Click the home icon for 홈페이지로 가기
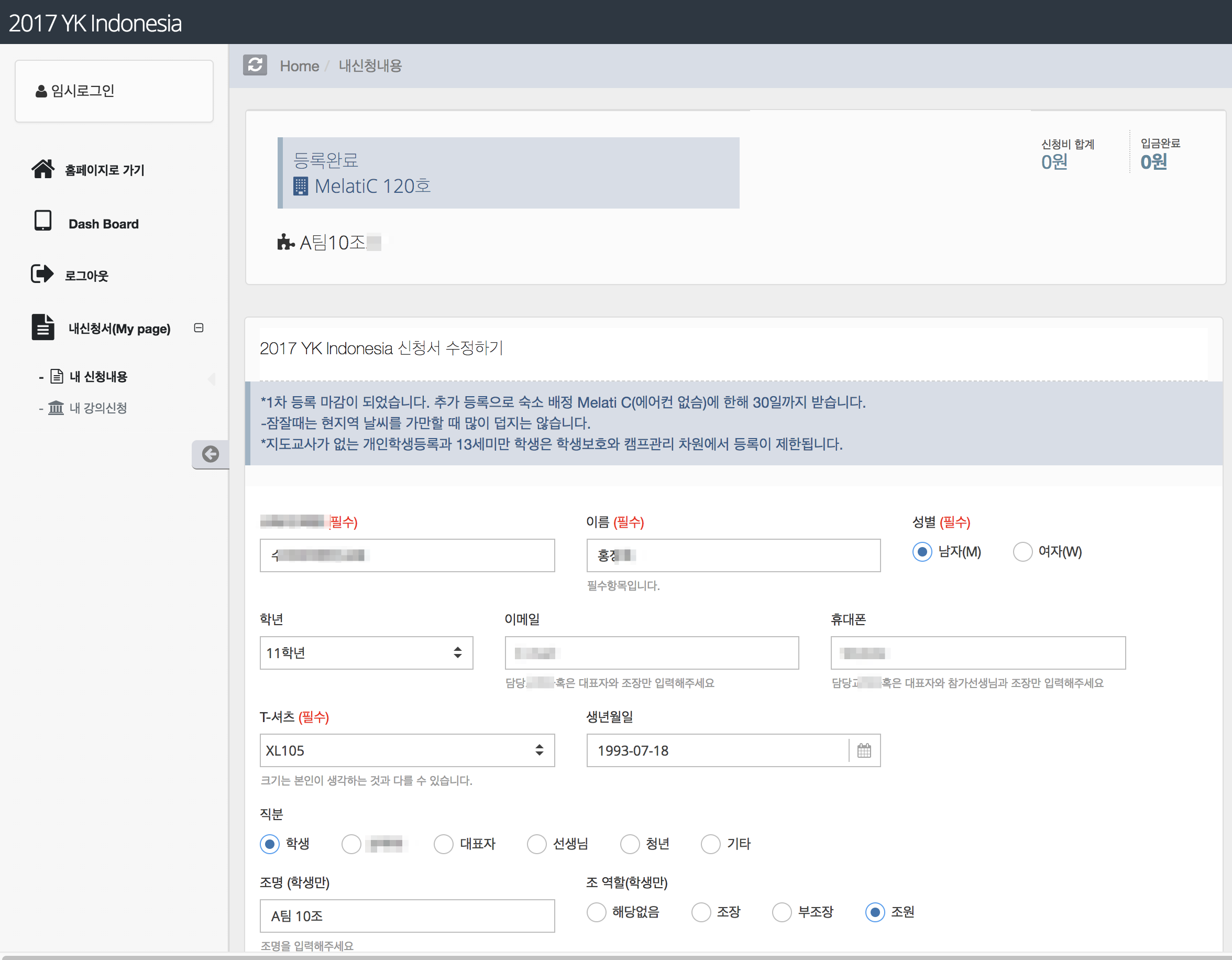The image size is (1232, 960). (x=43, y=169)
